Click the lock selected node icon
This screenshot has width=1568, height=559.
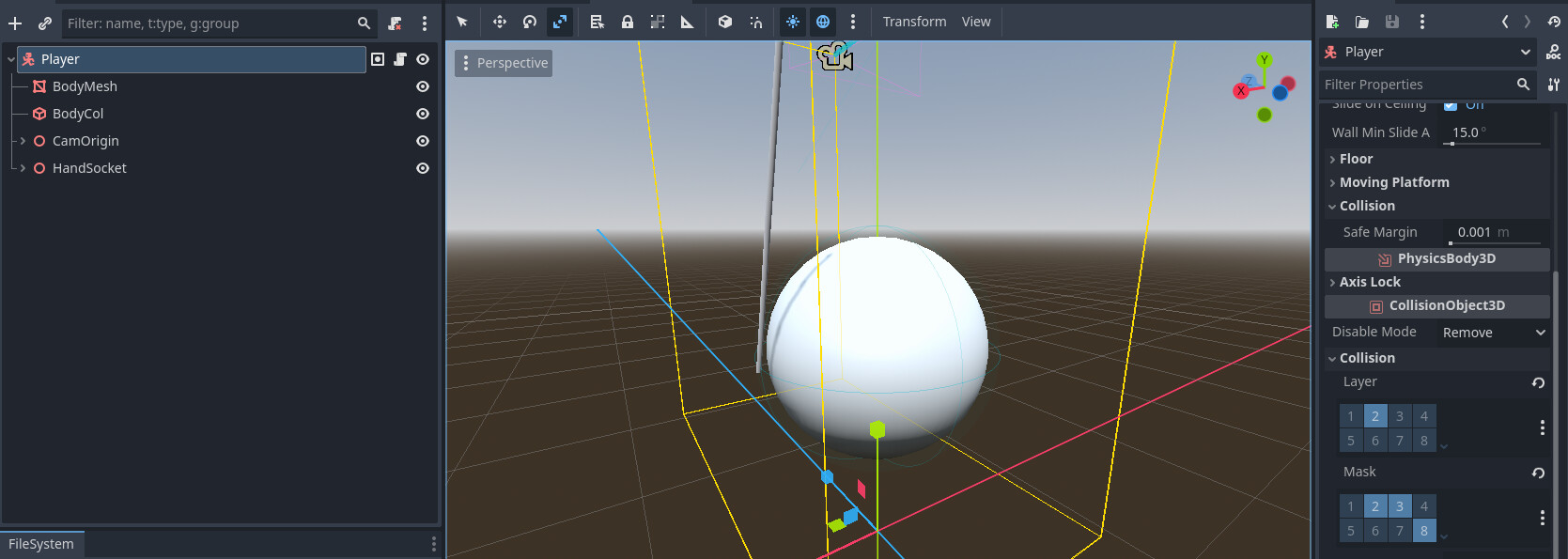click(x=628, y=22)
